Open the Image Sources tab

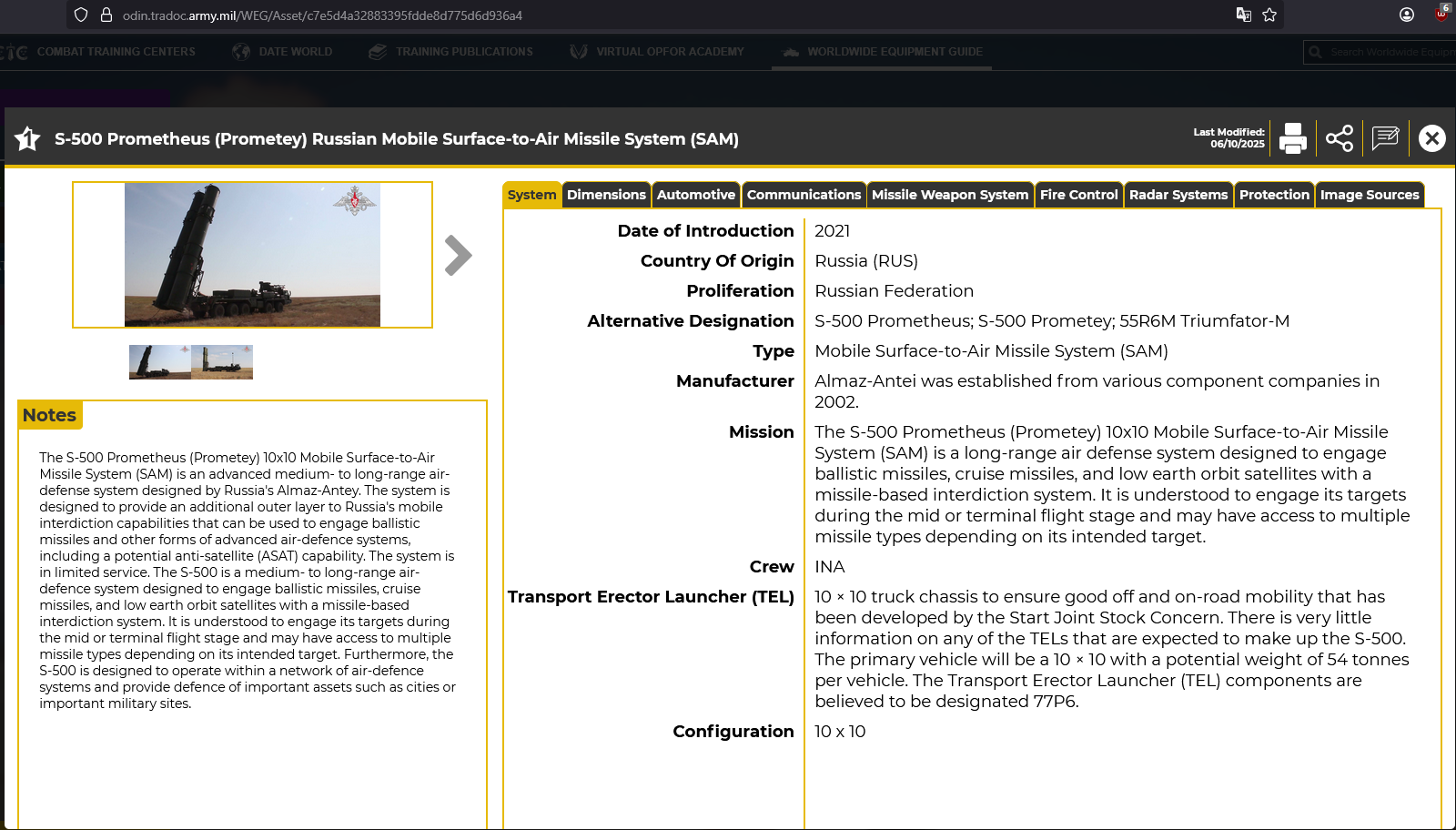point(1370,195)
